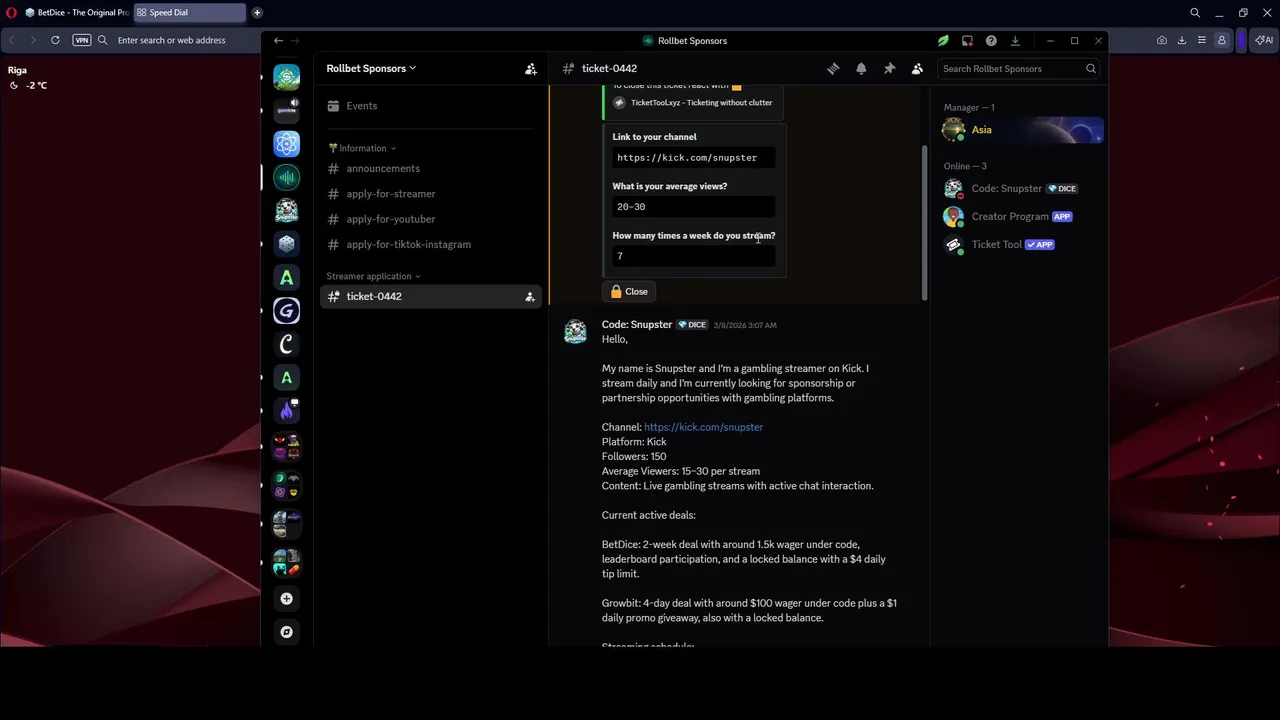Open Opera easy setup sliders icon

(x=1202, y=40)
